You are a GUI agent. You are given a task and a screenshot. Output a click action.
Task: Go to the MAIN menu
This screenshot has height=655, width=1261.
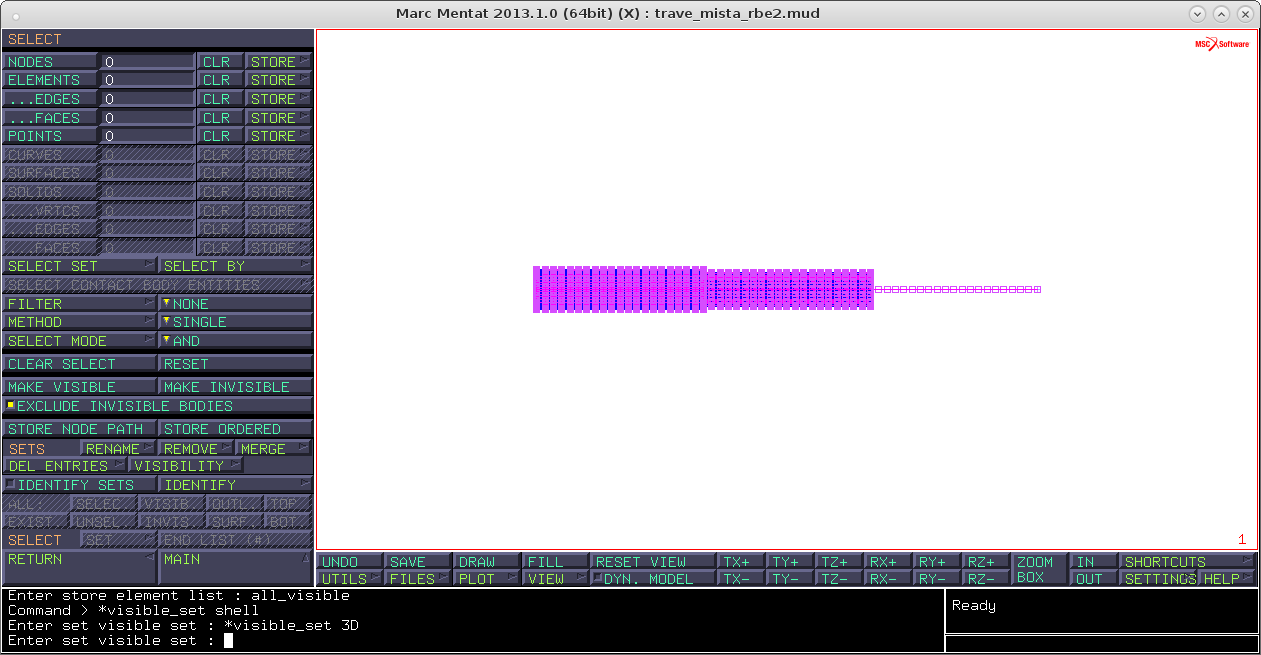(x=236, y=567)
